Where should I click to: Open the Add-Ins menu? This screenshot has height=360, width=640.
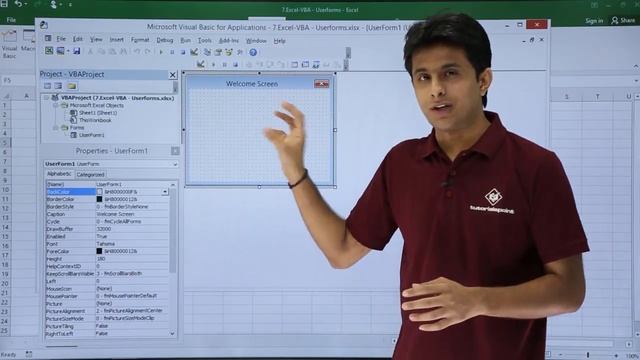(229, 40)
